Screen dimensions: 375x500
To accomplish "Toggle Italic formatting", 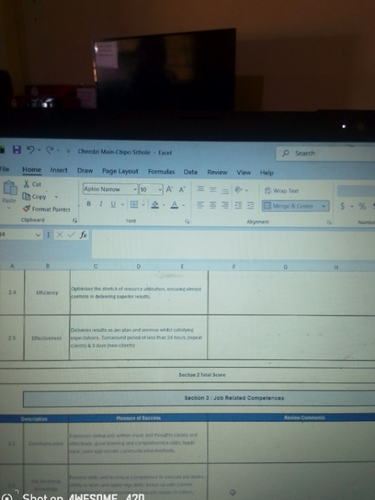I will coord(101,204).
